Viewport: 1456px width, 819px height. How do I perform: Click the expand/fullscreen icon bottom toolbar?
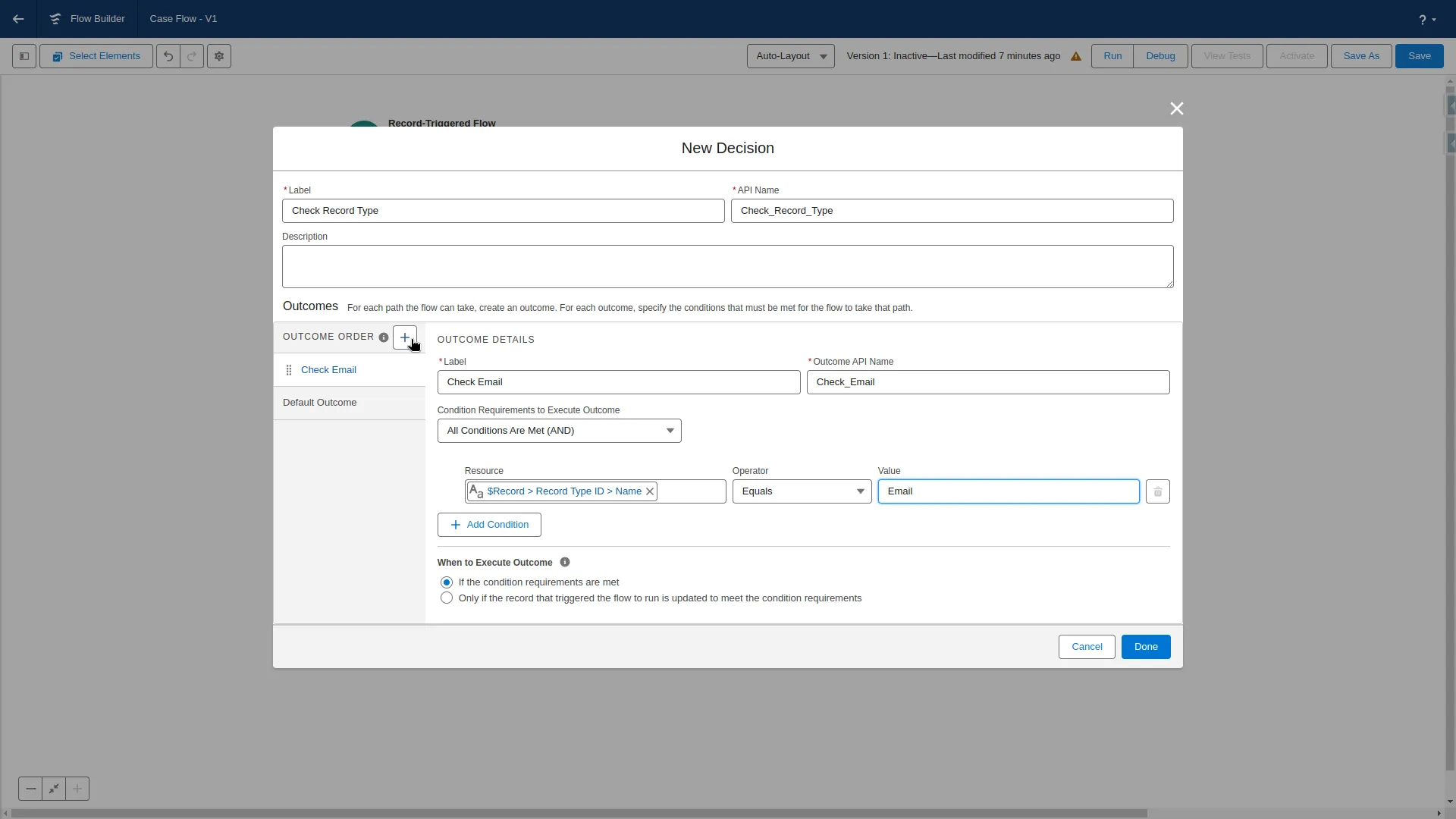[x=53, y=789]
